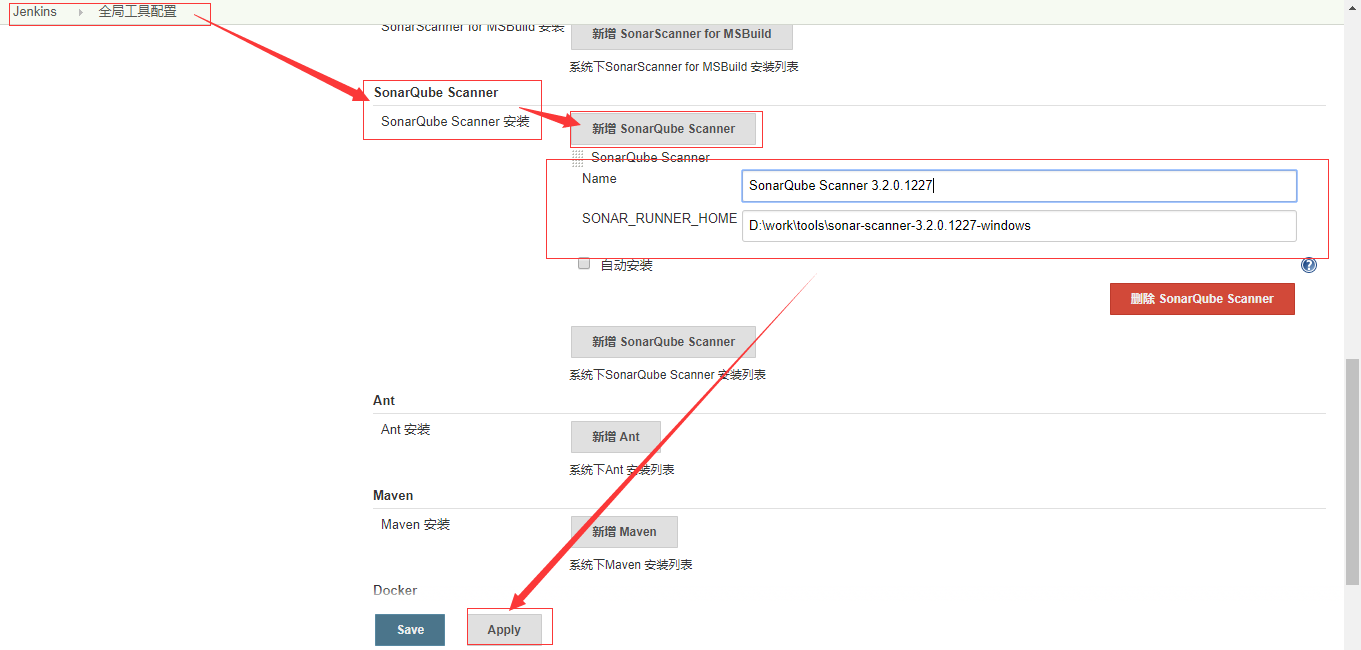Image resolution: width=1361 pixels, height=650 pixels.
Task: Remove the entry with 删除 SonarQube Scanner
Action: [x=1202, y=298]
